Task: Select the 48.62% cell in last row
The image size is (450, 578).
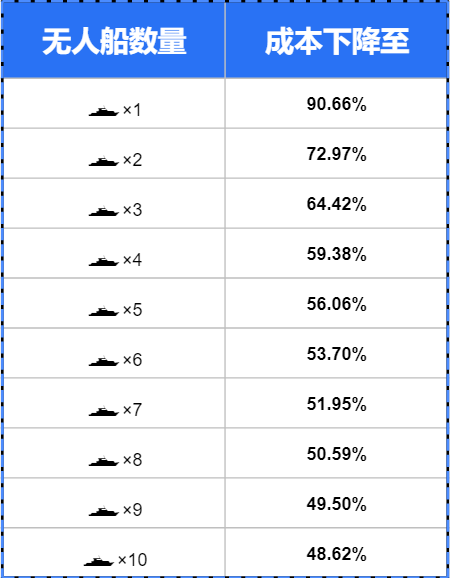Action: [336, 553]
